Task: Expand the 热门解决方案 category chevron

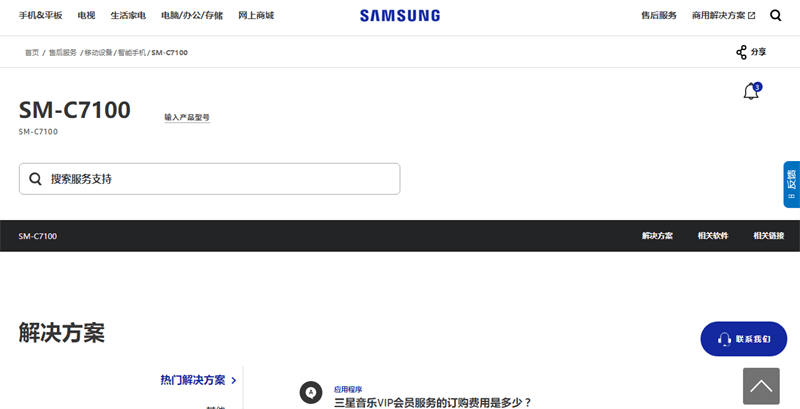Action: point(234,380)
